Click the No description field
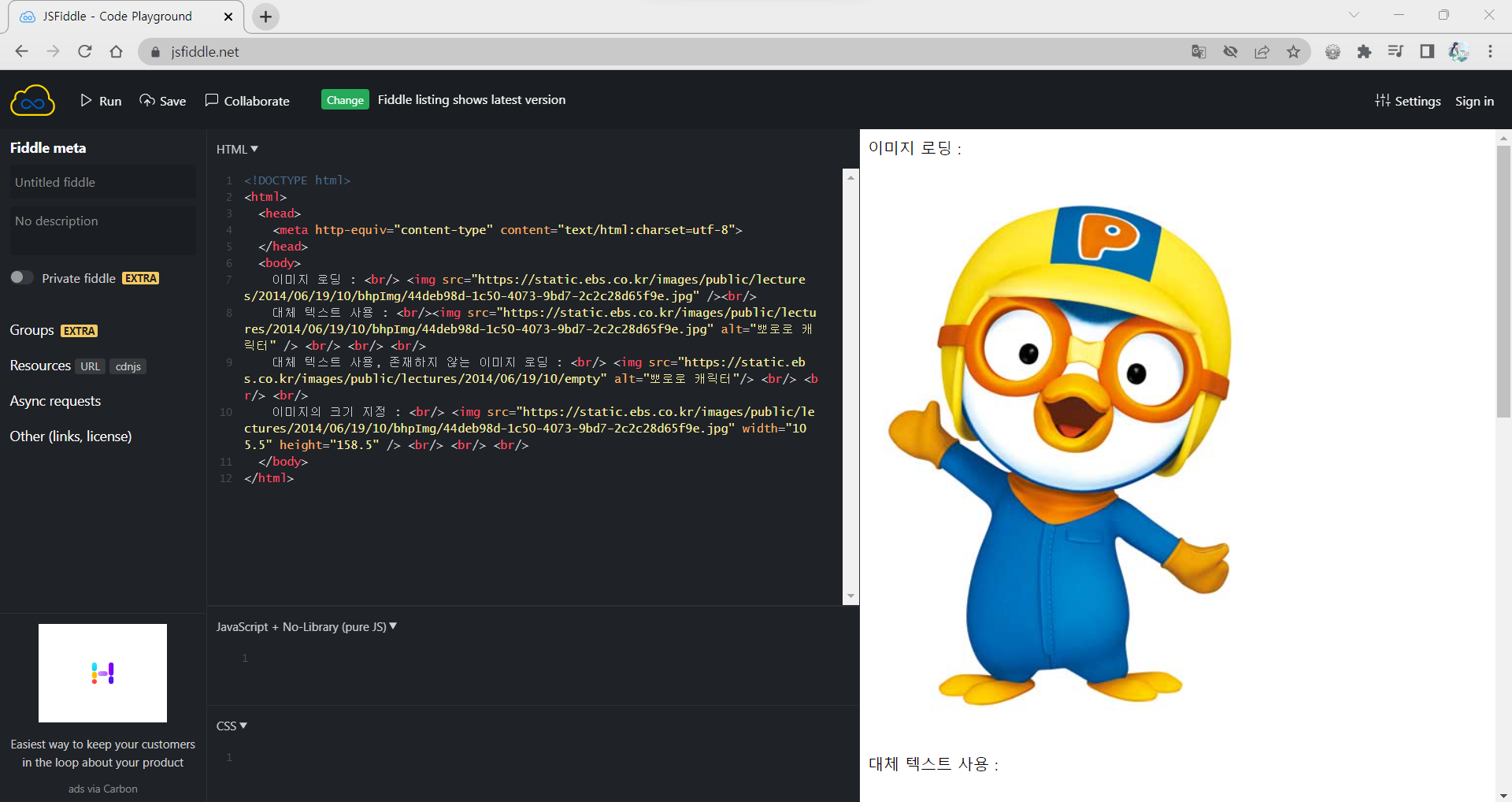The width and height of the screenshot is (1512, 802). pos(102,230)
